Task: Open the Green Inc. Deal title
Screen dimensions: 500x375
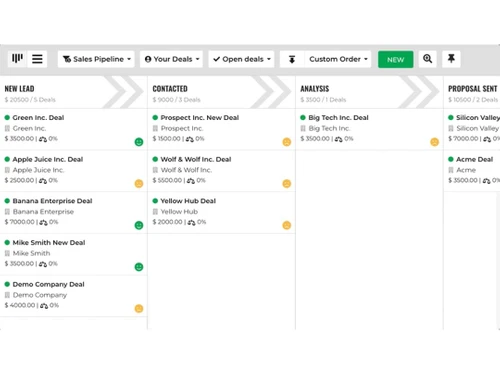Action: click(x=38, y=118)
